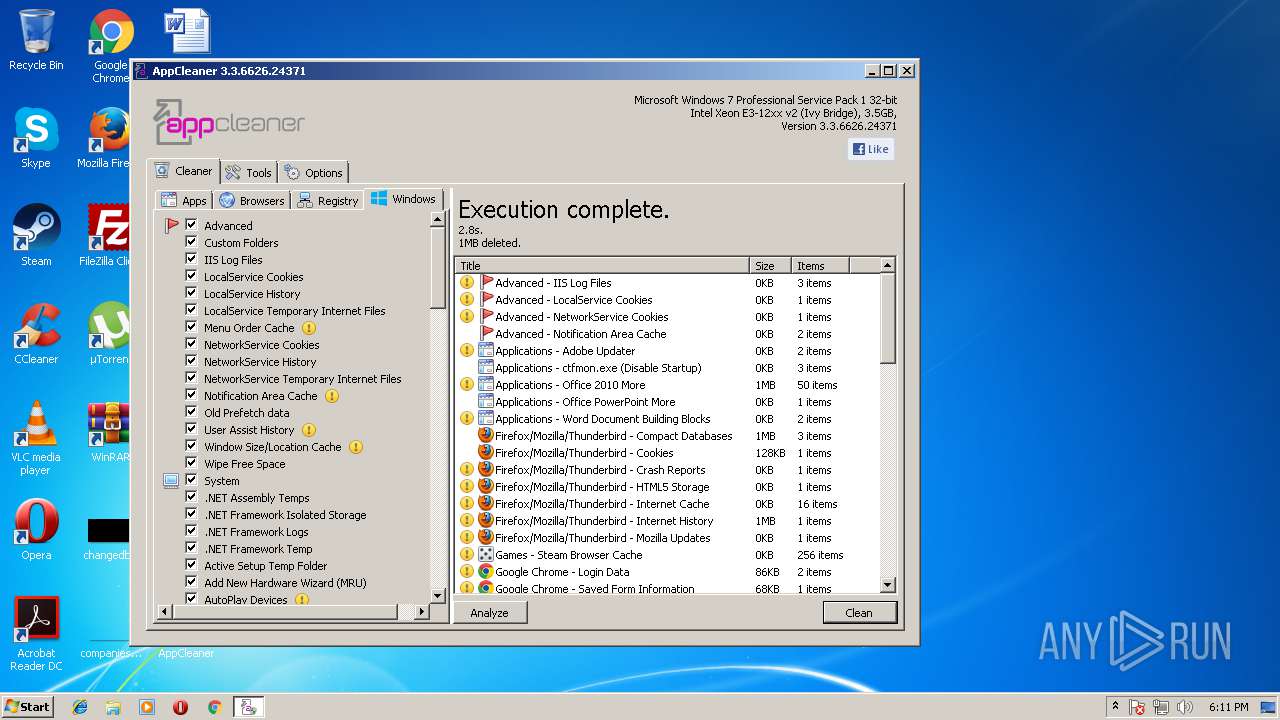Screen dimensions: 1280x720
Task: Switch to the Tools tab
Action: [248, 172]
